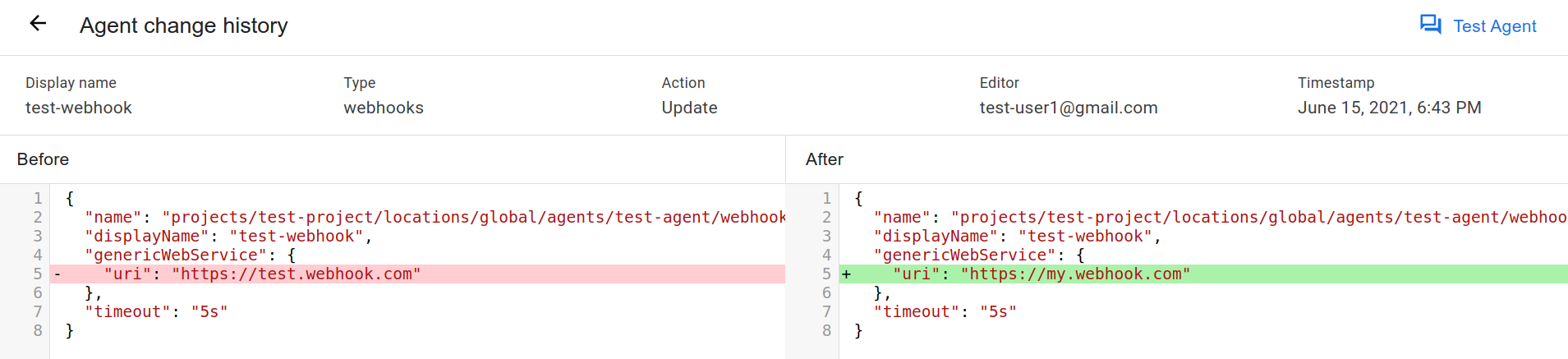Click line number 5 in Before gutter
This screenshot has height=359, width=1568.
(x=38, y=274)
